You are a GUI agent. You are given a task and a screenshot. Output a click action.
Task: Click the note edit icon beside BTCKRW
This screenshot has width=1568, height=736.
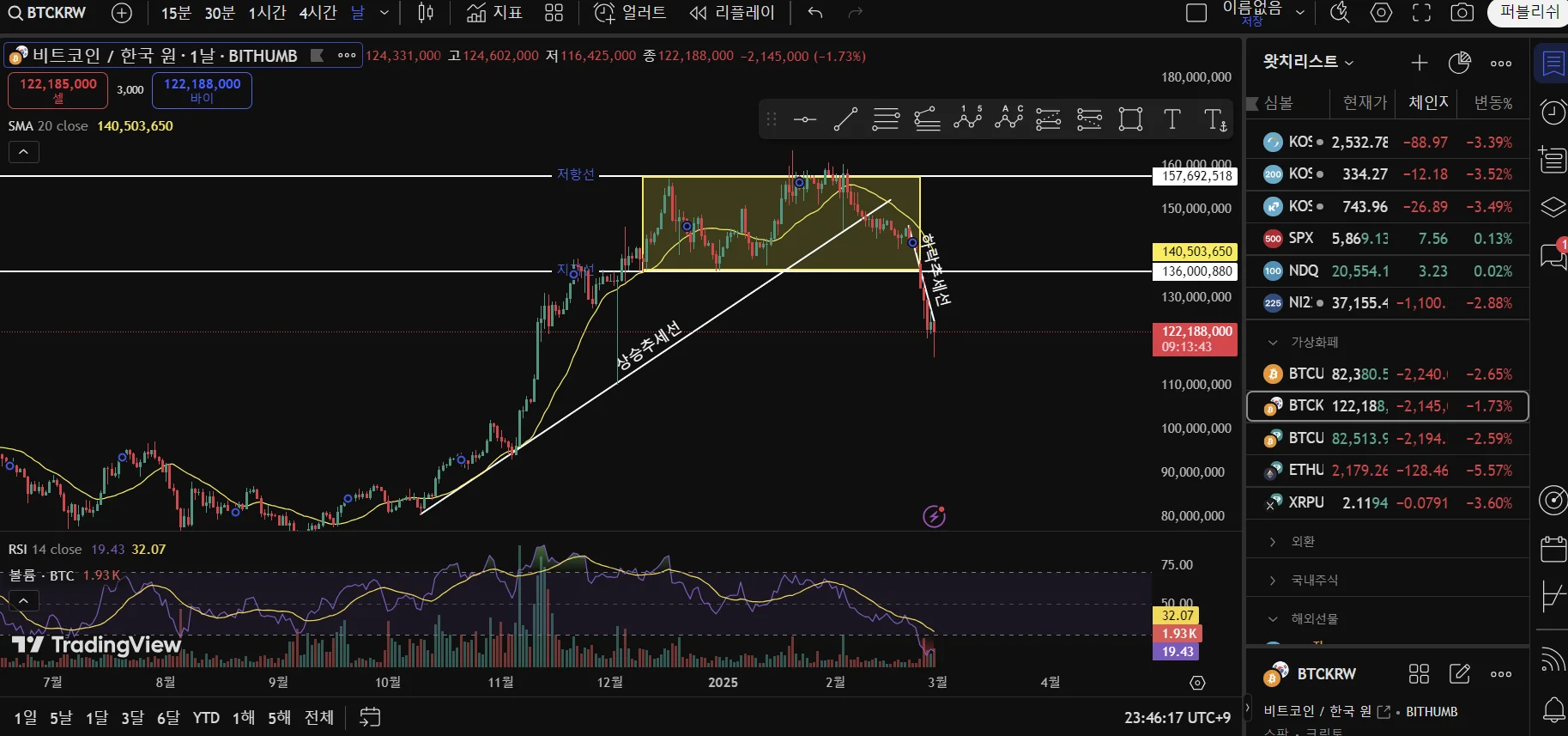tap(1460, 674)
